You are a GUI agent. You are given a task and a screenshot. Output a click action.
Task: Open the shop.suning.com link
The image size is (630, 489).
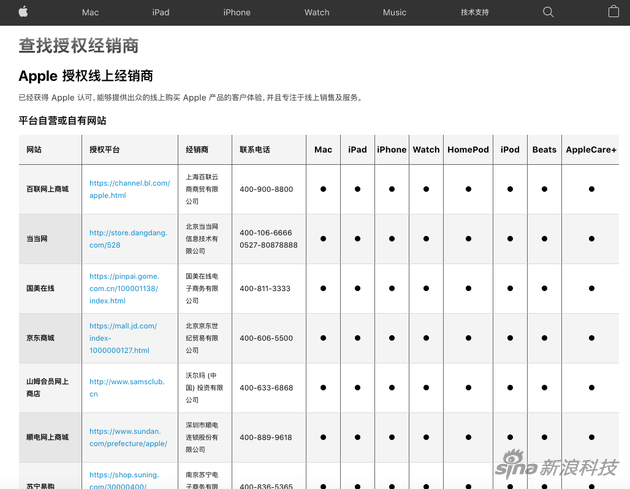(125, 480)
